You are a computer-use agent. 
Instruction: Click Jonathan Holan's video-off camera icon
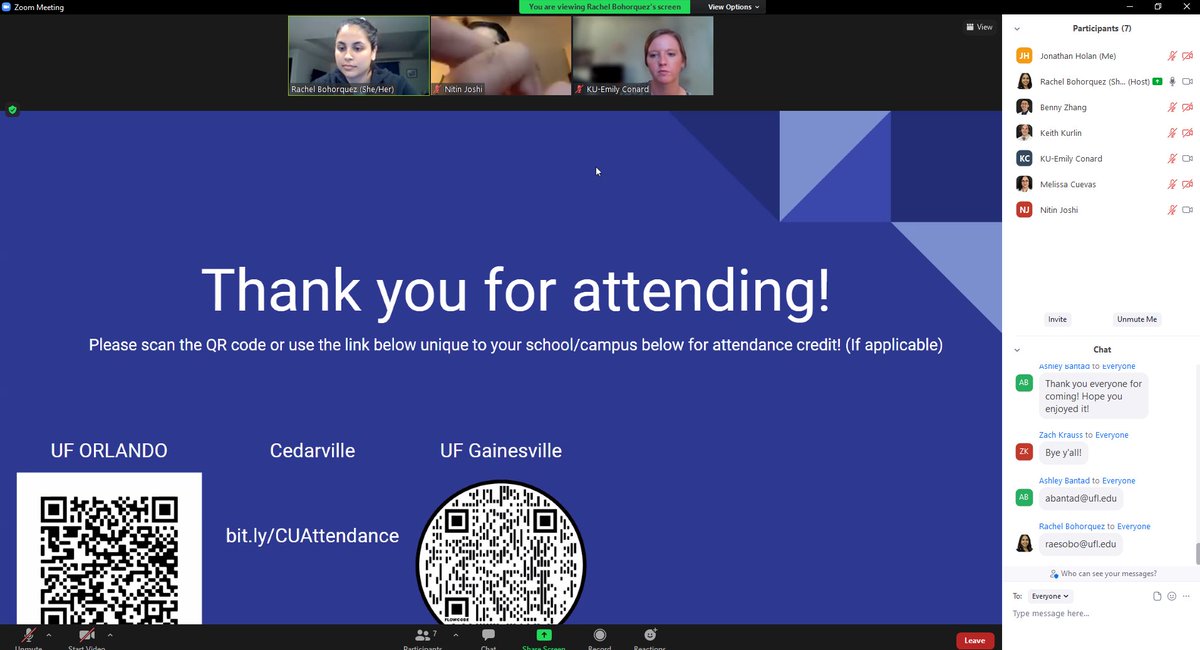(x=1188, y=56)
